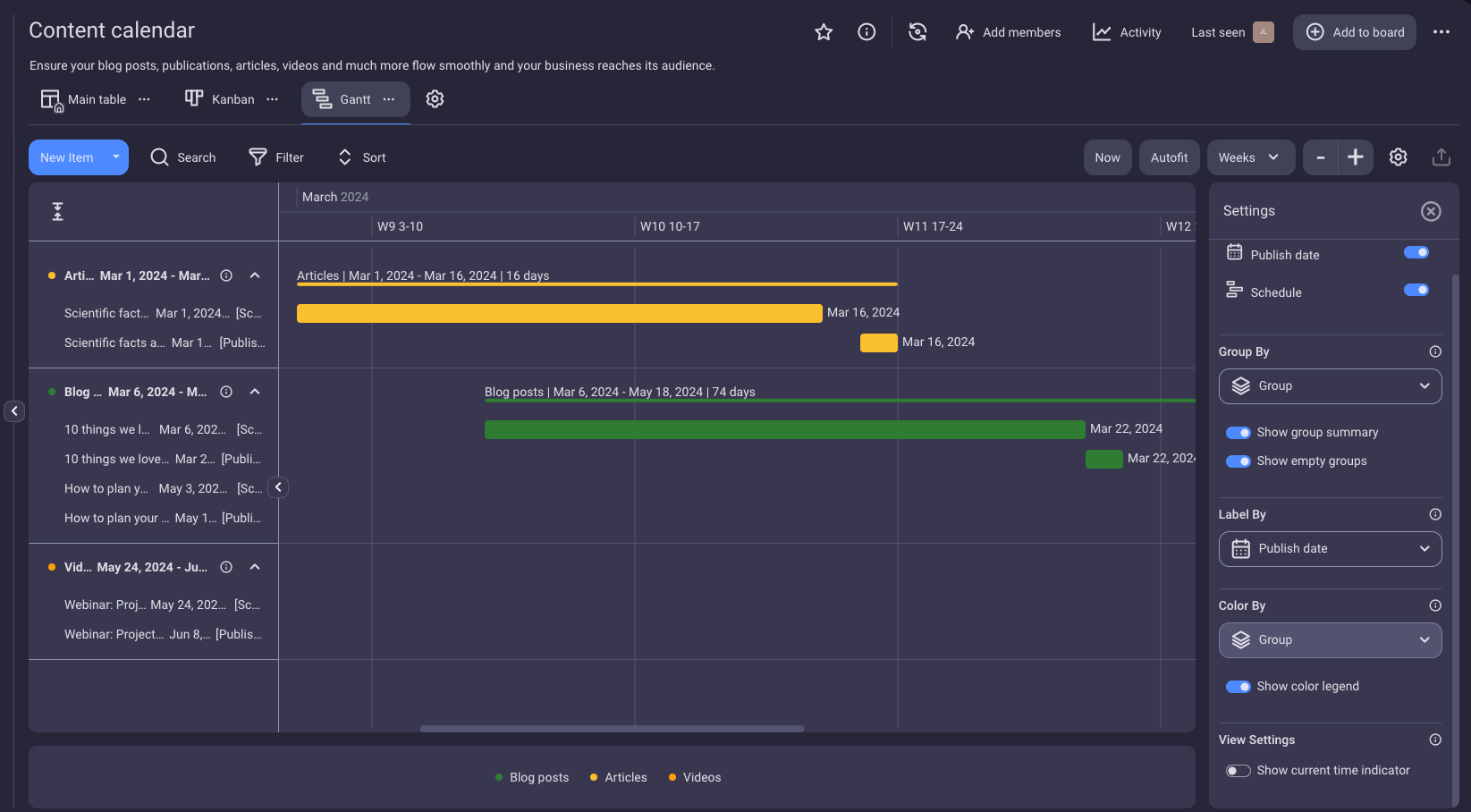Collapse the Articles group
Screen dimensions: 1471x812
click(255, 275)
